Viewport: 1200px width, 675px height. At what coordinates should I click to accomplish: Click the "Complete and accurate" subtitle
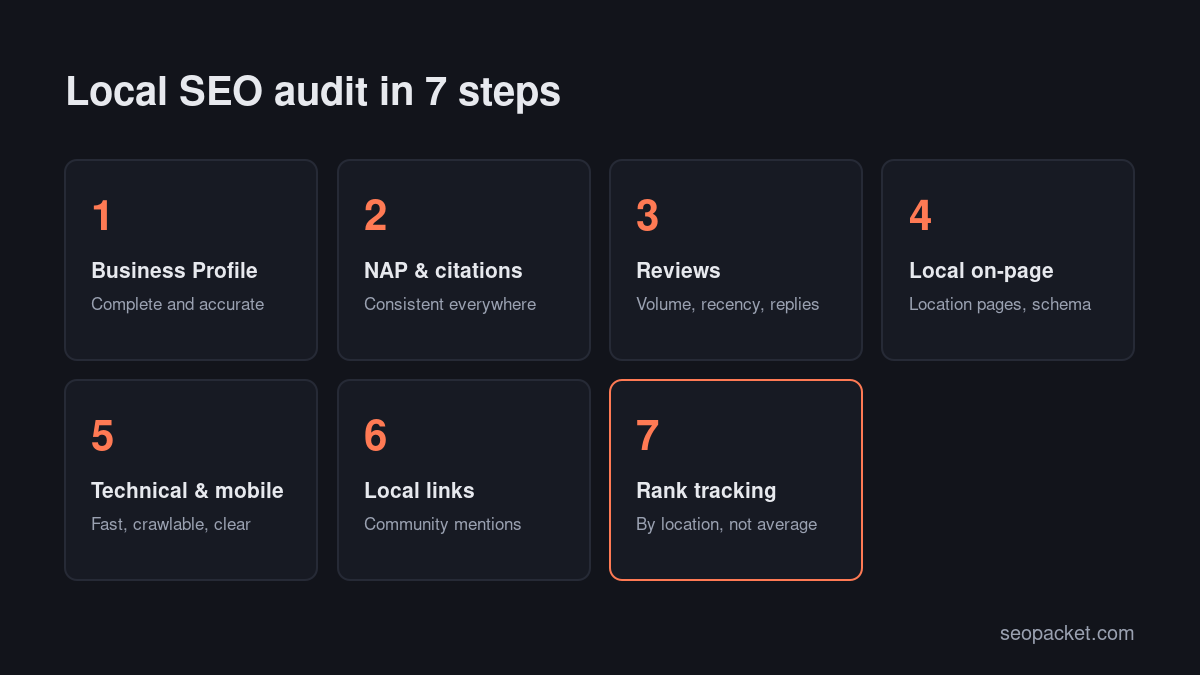point(178,304)
